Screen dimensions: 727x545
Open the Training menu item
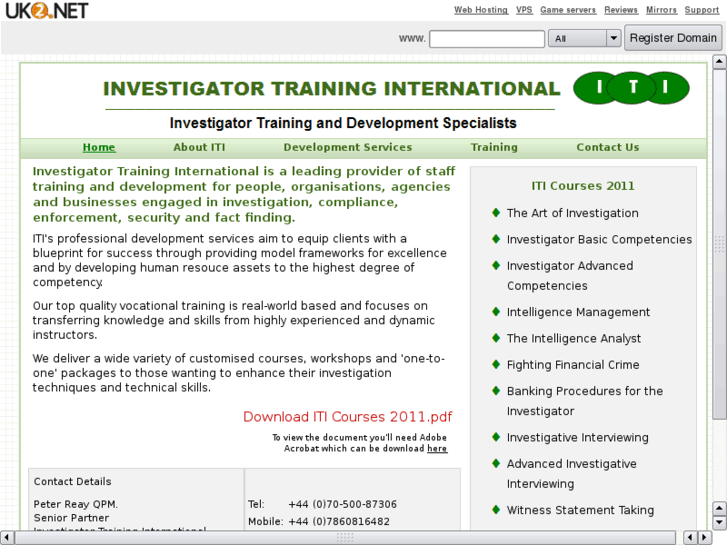click(x=494, y=147)
